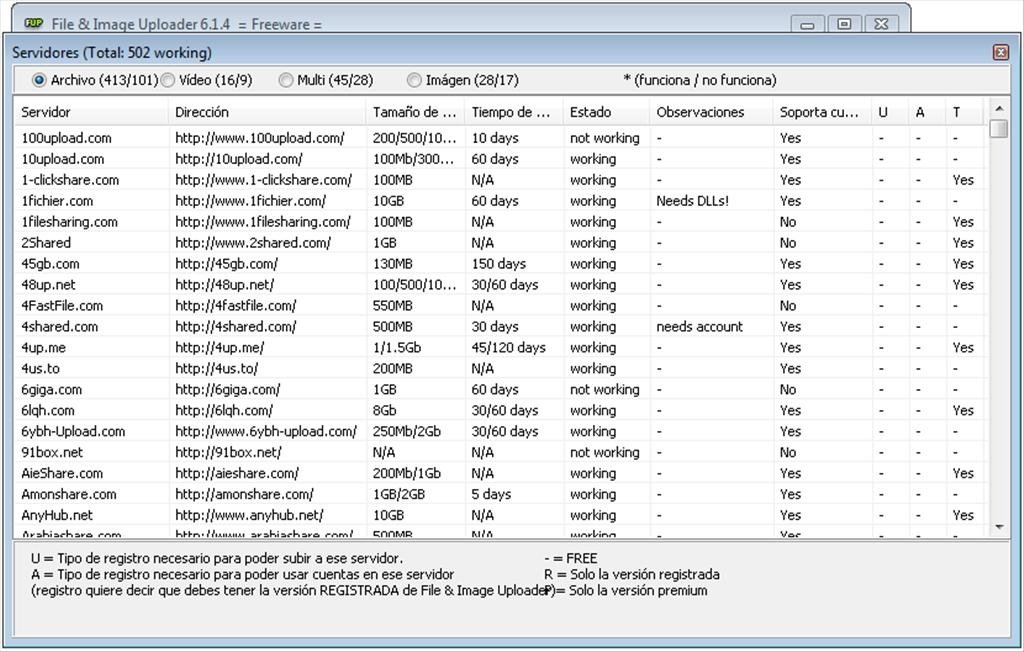Select the 4FastFile.com server row

[x=500, y=305]
